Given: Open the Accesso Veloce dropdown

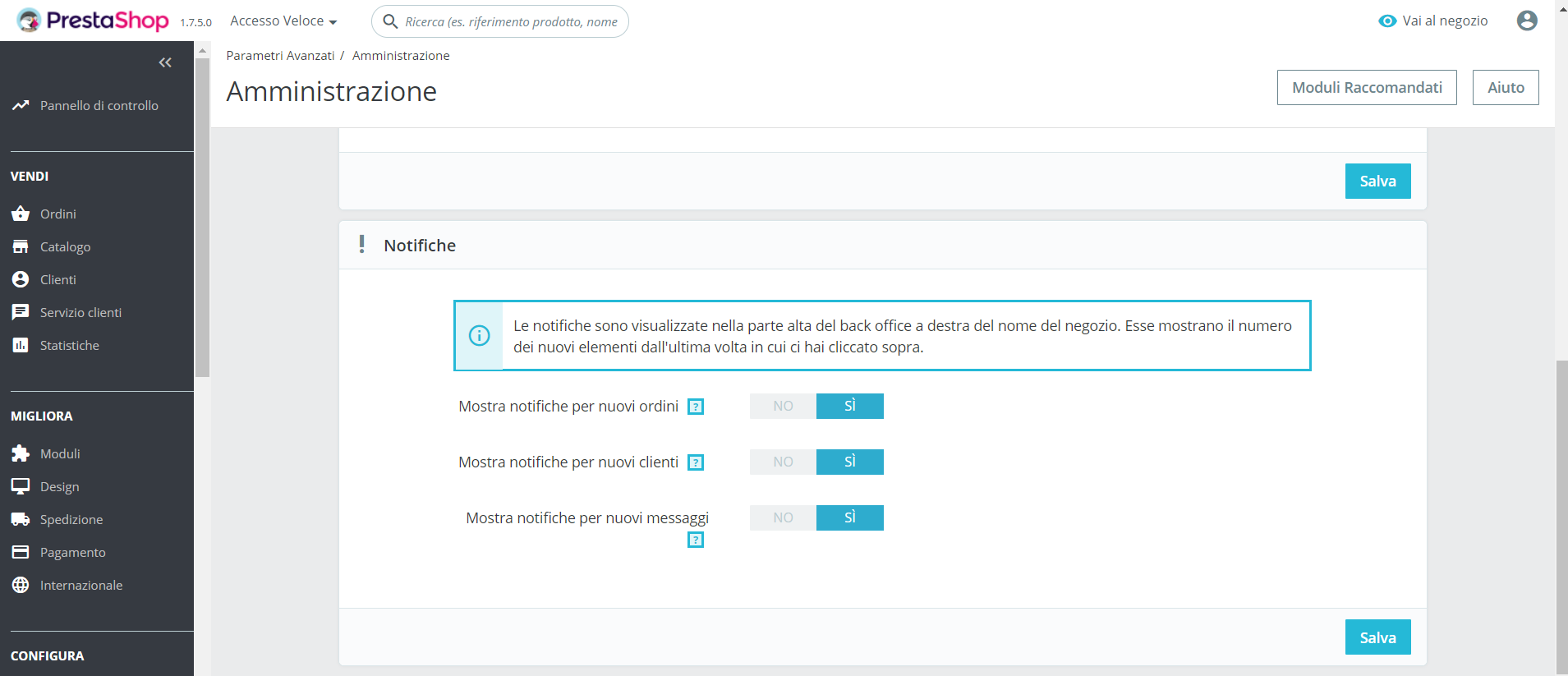Looking at the screenshot, I should tap(283, 21).
